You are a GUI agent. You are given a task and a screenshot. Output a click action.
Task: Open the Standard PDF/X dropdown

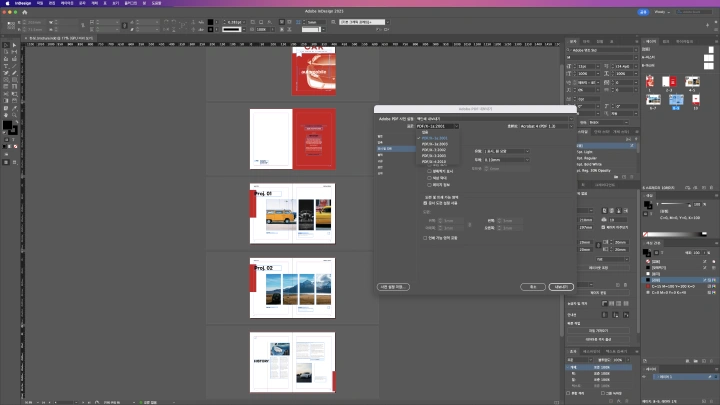click(x=437, y=126)
